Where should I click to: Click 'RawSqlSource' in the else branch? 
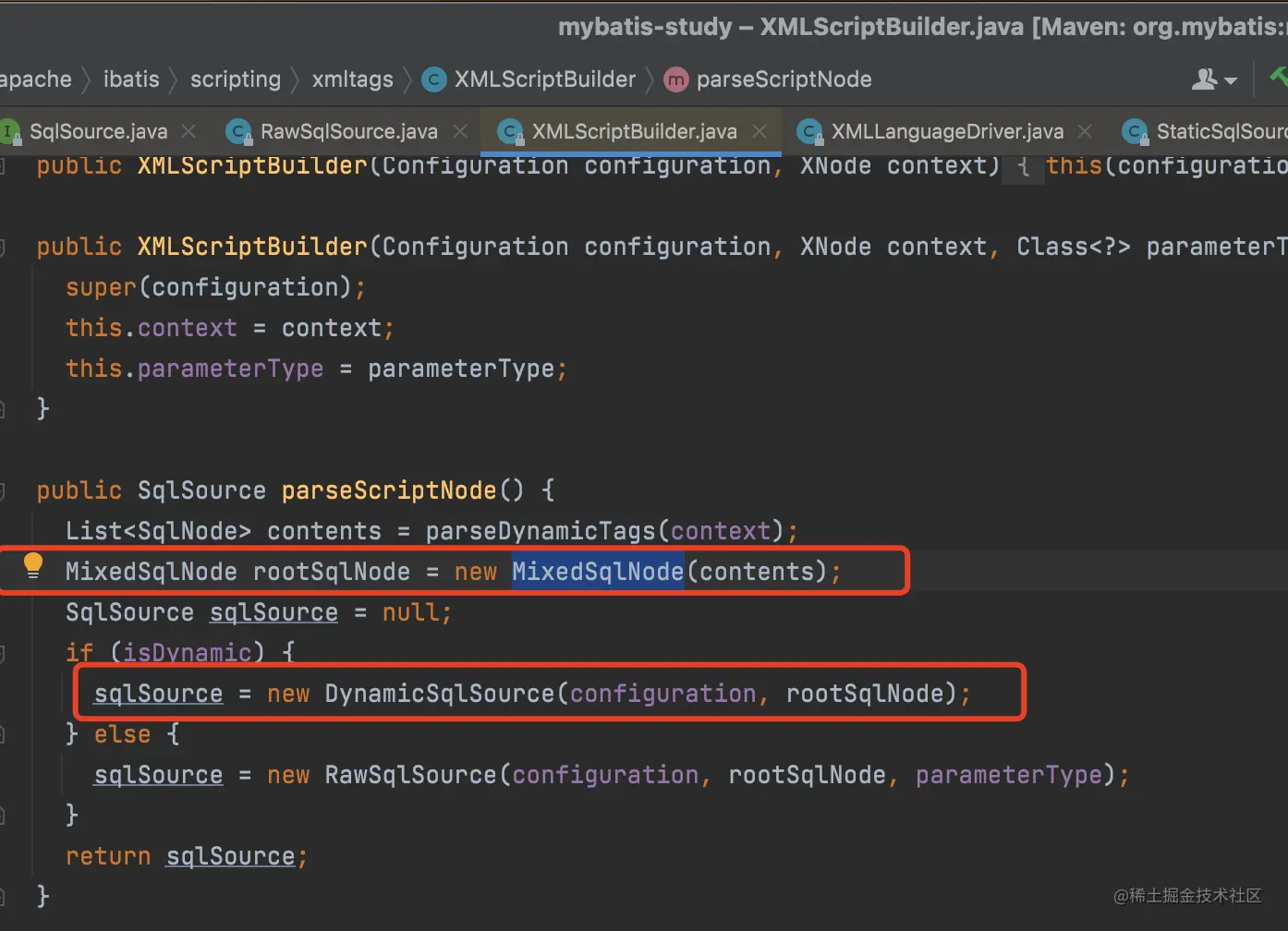point(410,775)
